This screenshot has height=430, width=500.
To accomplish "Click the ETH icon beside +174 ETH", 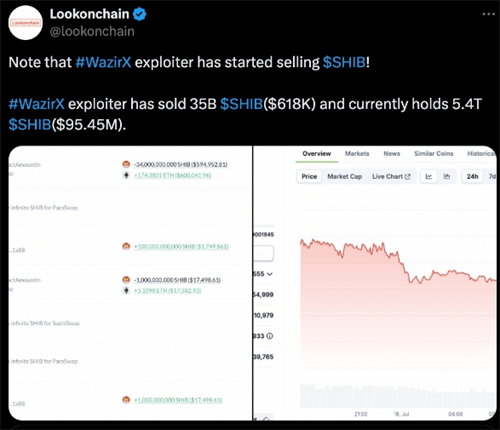I will click(x=126, y=175).
